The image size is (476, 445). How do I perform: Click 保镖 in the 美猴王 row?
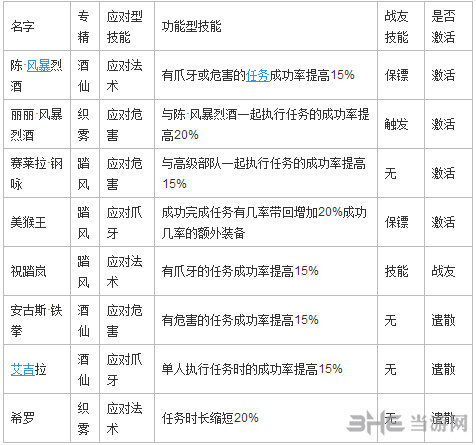[396, 222]
